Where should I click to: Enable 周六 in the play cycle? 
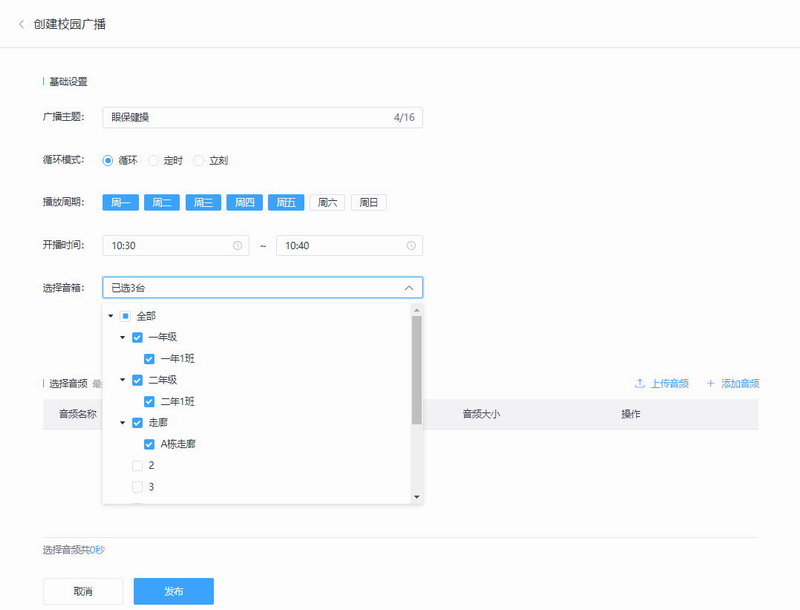(327, 203)
